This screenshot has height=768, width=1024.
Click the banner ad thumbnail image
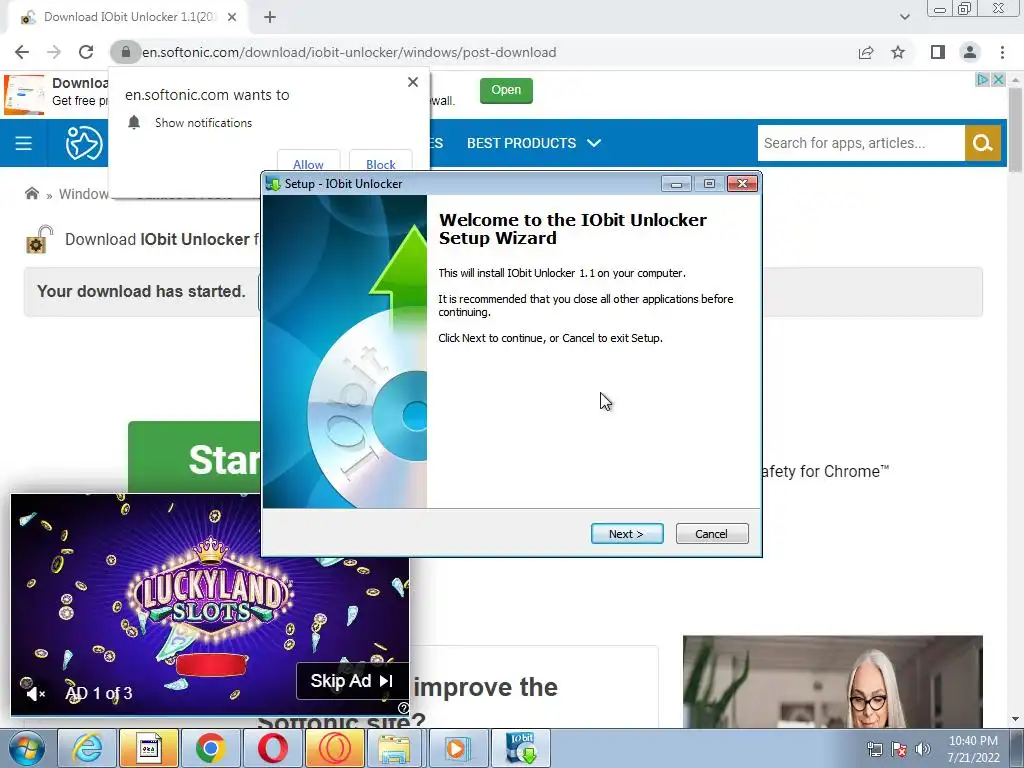24,95
